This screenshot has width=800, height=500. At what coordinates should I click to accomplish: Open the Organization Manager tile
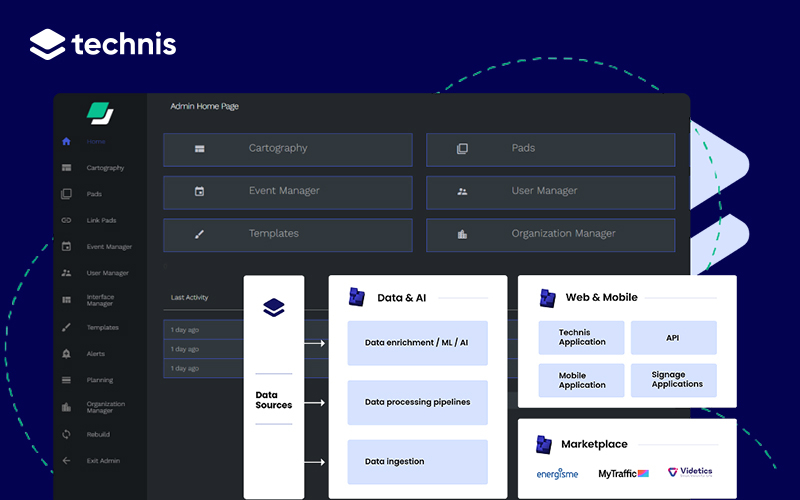click(x=551, y=235)
